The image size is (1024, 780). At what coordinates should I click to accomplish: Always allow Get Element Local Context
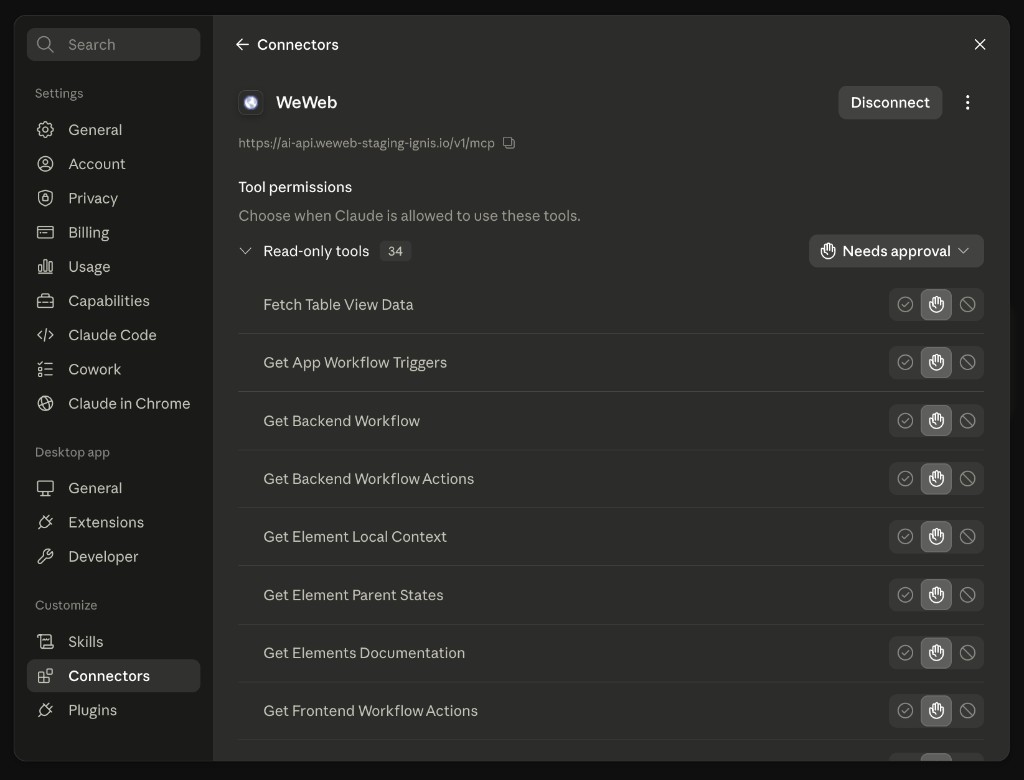click(x=904, y=536)
